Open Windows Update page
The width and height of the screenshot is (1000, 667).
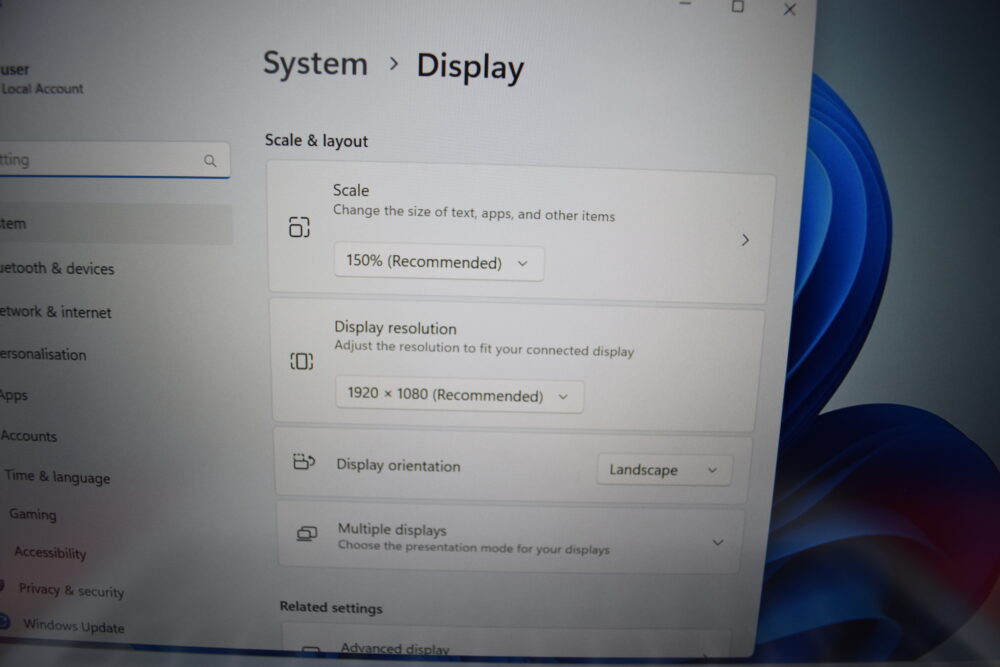(73, 626)
